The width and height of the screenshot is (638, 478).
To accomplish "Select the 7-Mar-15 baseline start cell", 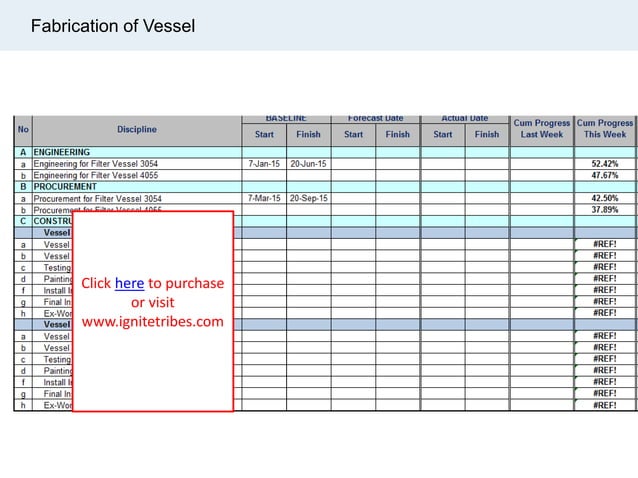I will (264, 198).
